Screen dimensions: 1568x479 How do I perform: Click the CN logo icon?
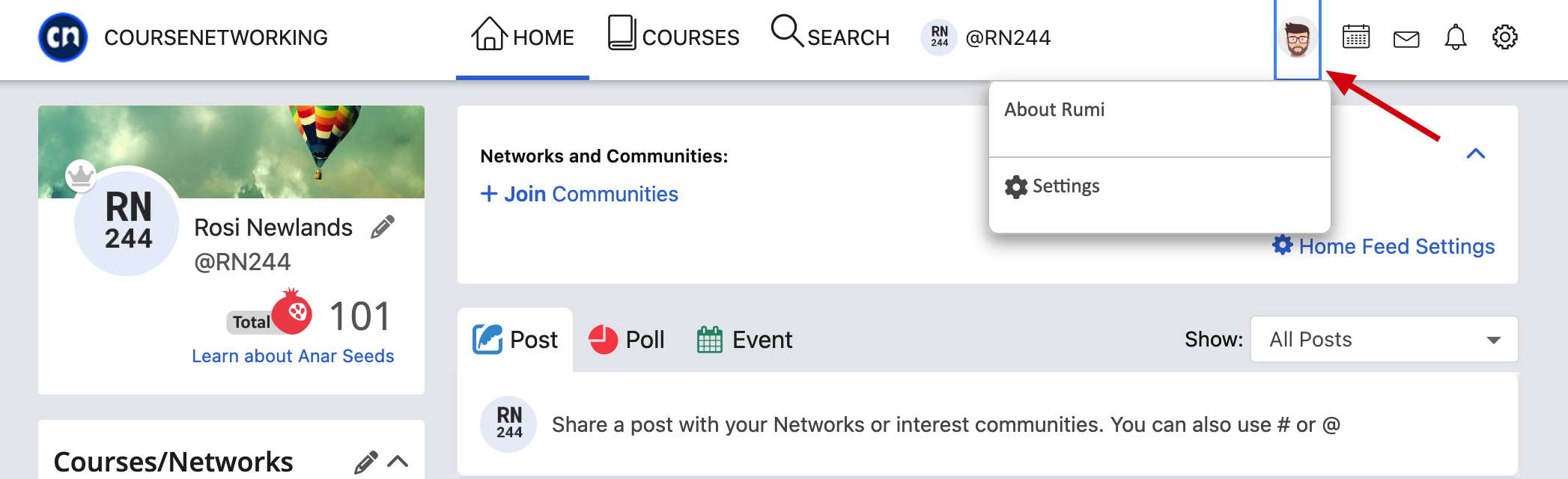tap(63, 37)
